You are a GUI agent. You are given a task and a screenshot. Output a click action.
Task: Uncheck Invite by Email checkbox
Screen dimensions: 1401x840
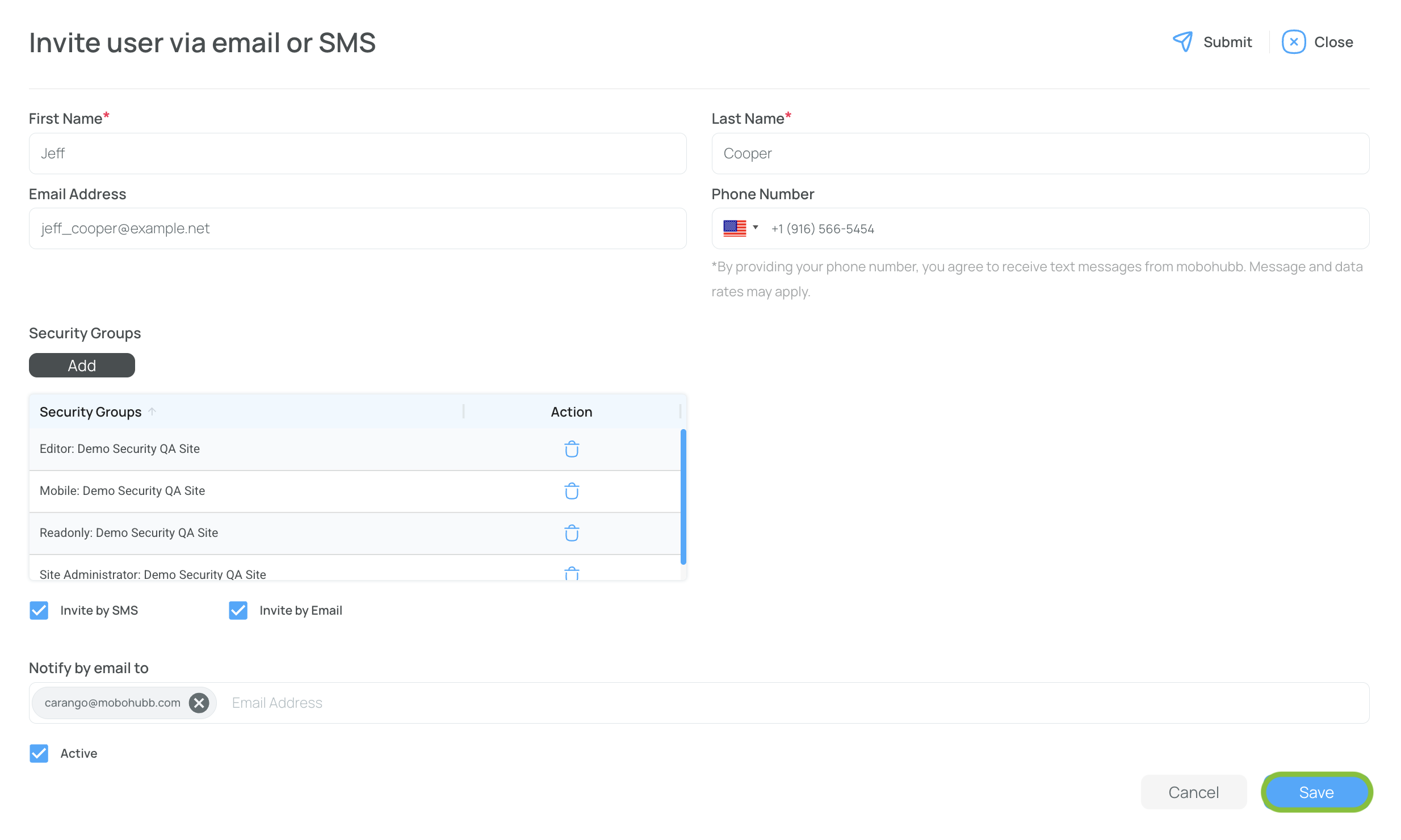pyautogui.click(x=238, y=610)
